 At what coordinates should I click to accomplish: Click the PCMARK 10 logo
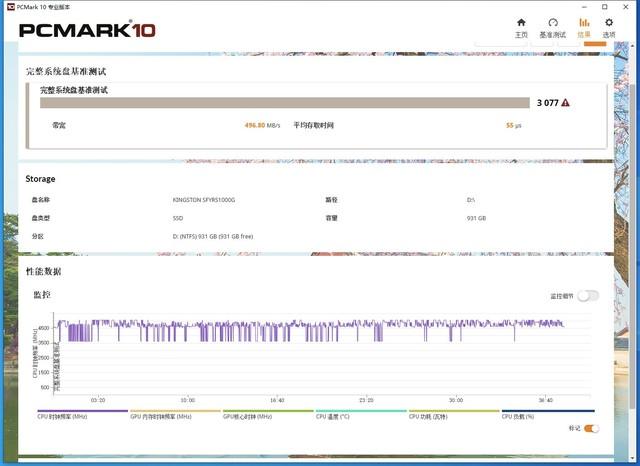pos(87,30)
